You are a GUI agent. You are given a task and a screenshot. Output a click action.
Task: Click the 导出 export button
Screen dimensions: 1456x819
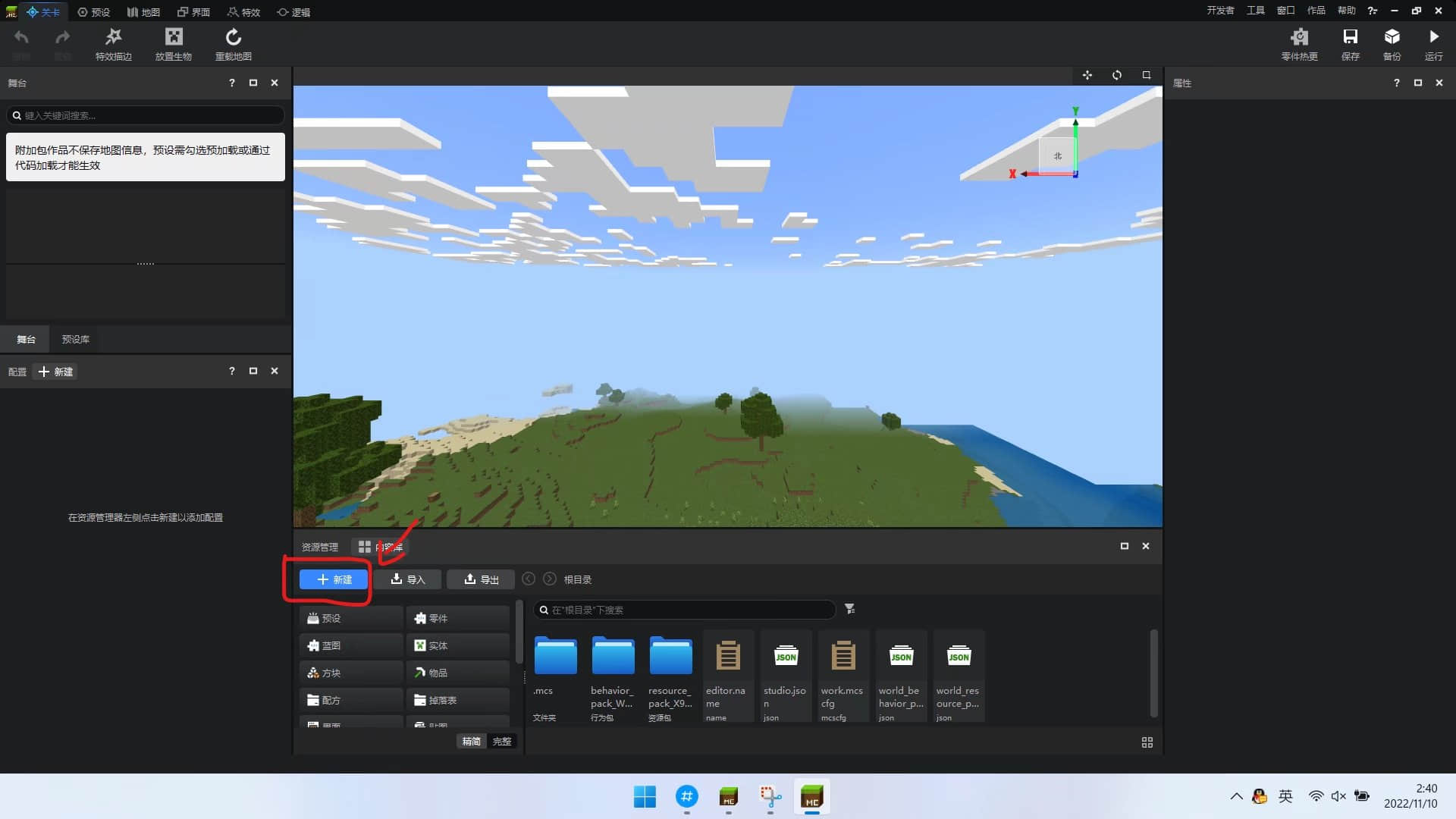tap(481, 579)
